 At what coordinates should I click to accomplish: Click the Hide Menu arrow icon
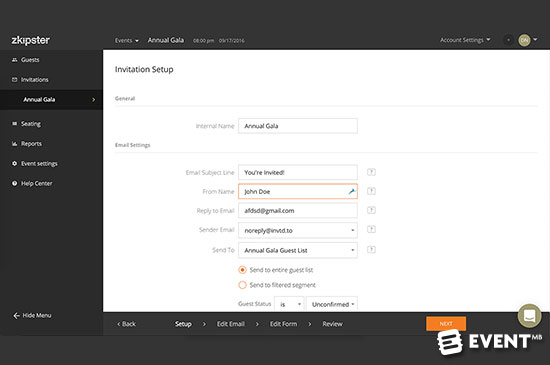16,316
